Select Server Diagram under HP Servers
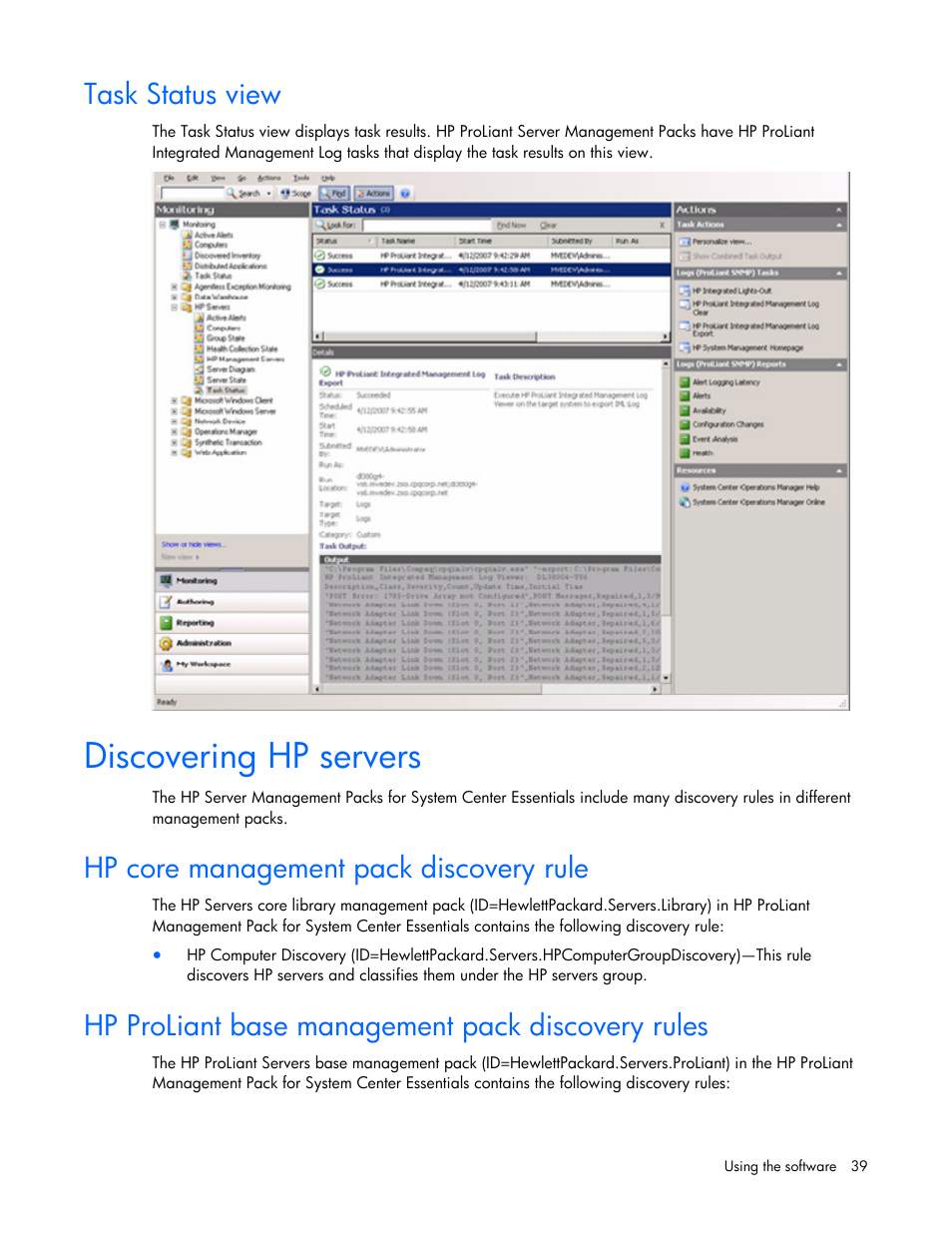This screenshot has height=1233, width=952. (x=231, y=369)
